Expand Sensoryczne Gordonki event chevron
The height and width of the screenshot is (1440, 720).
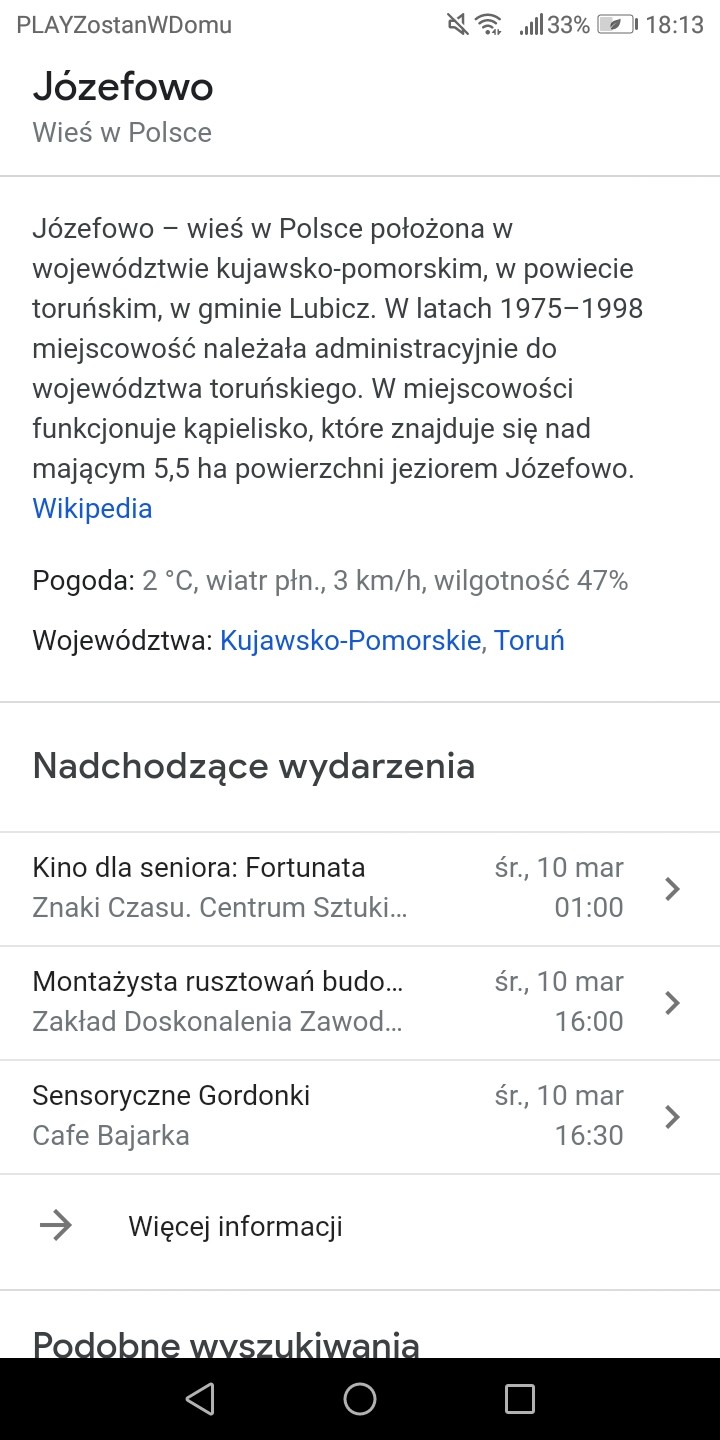pos(673,1116)
